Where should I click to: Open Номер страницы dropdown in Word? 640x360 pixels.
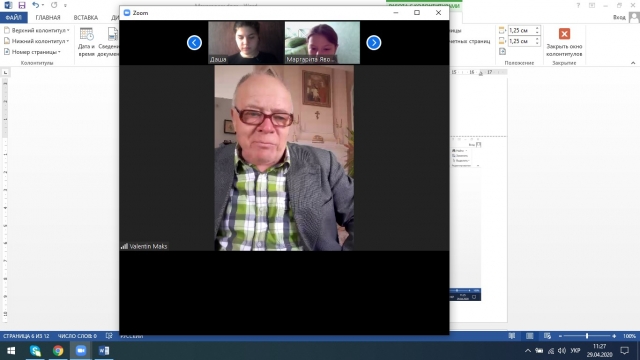click(33, 52)
